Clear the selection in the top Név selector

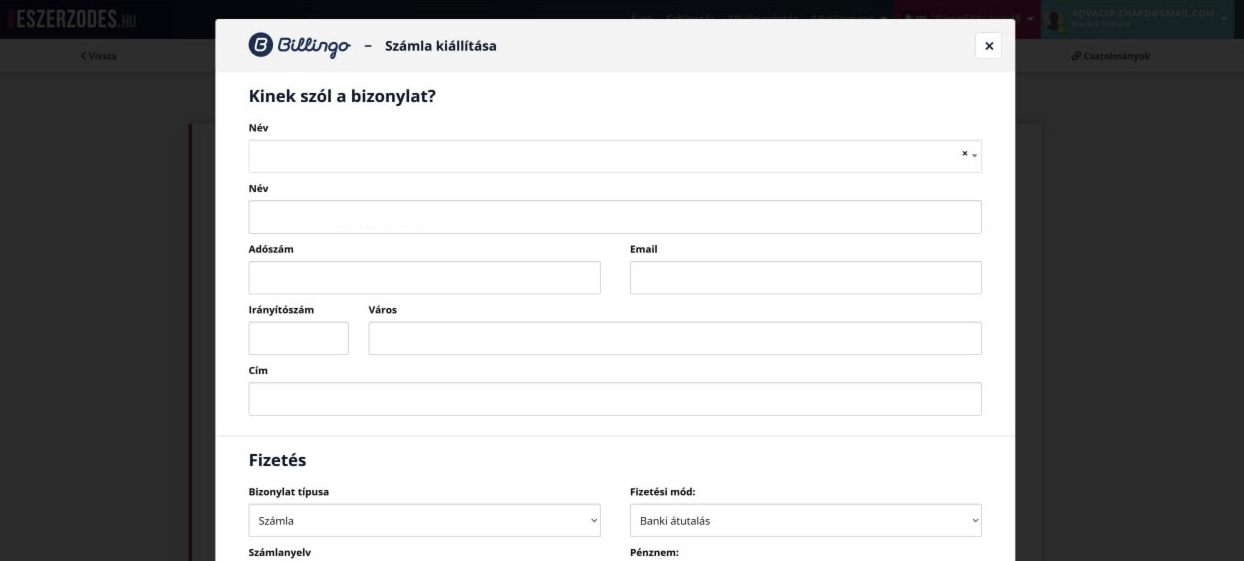click(x=964, y=154)
